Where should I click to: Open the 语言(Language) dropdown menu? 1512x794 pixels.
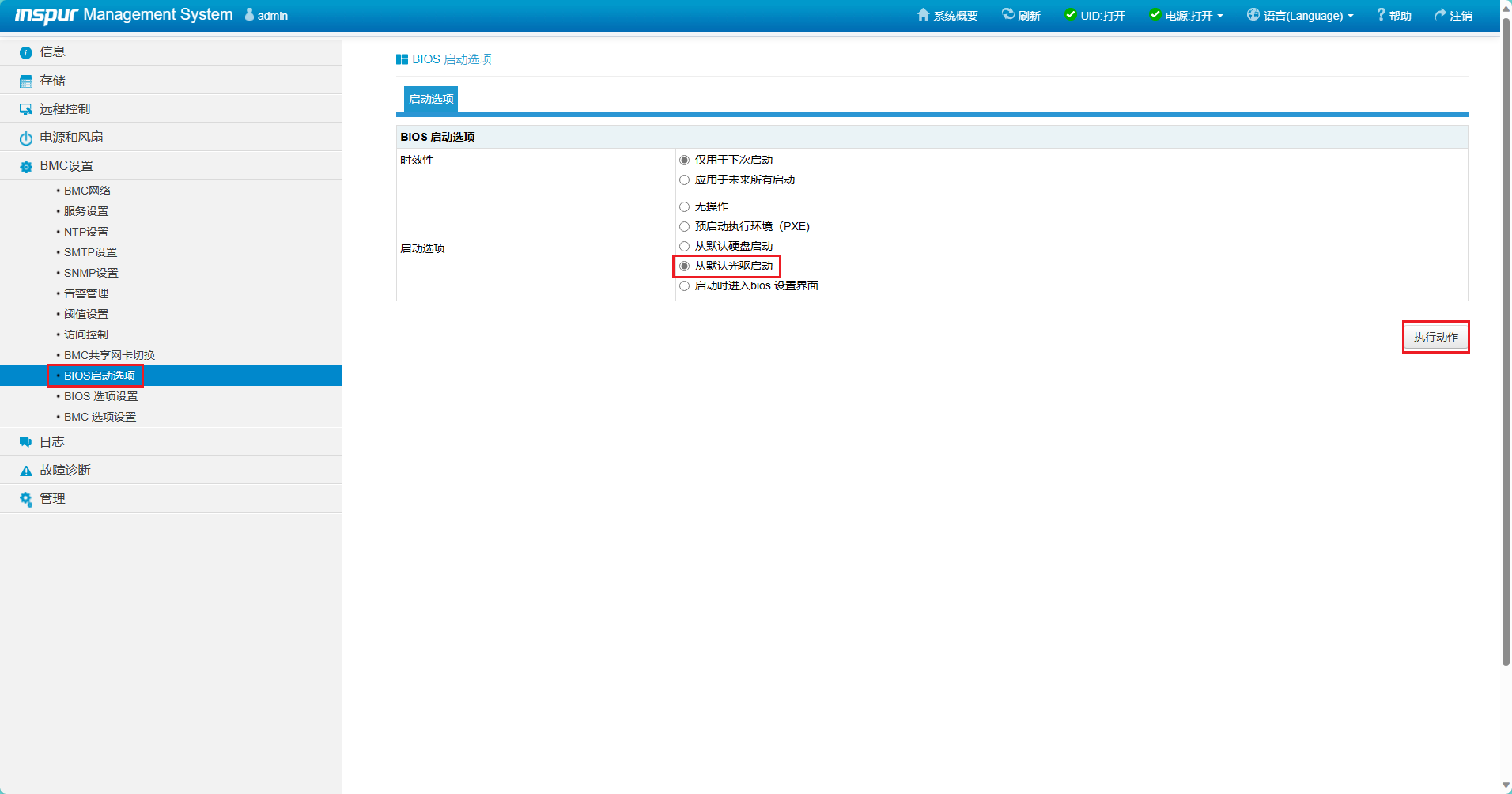click(1300, 16)
